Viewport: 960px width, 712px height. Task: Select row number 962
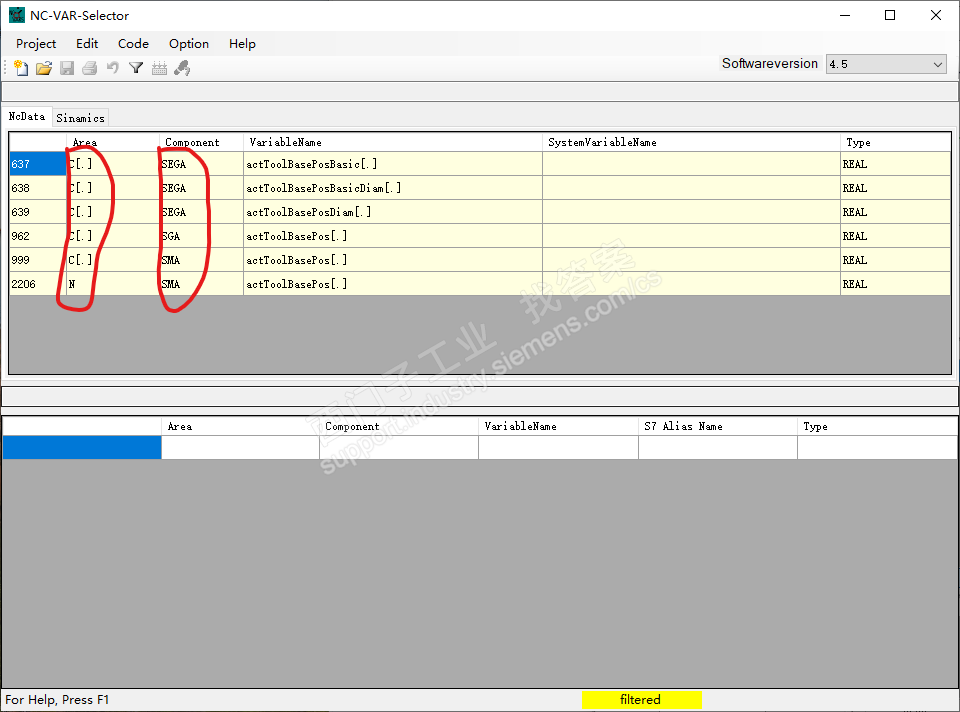coord(38,236)
